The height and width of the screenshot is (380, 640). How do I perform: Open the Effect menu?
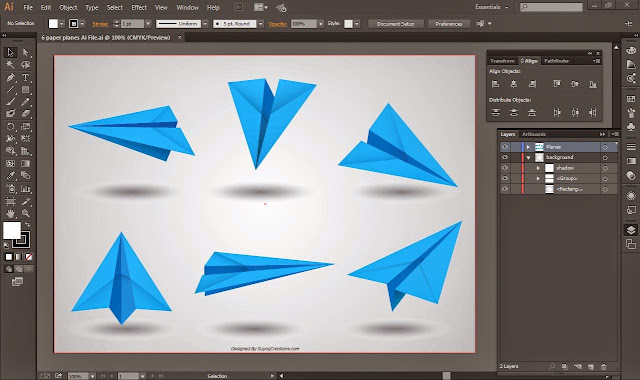[x=139, y=7]
